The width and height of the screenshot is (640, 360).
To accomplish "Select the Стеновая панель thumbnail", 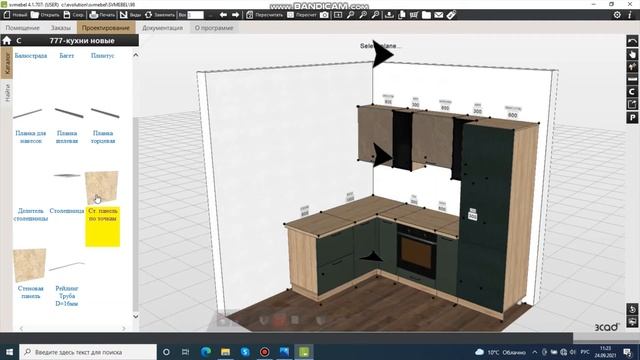I will coord(29,265).
